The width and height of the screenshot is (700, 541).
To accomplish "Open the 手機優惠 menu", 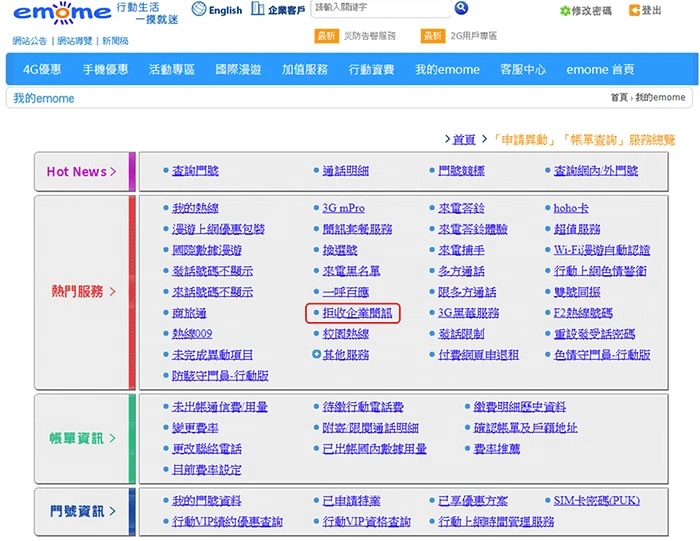I will click(105, 69).
